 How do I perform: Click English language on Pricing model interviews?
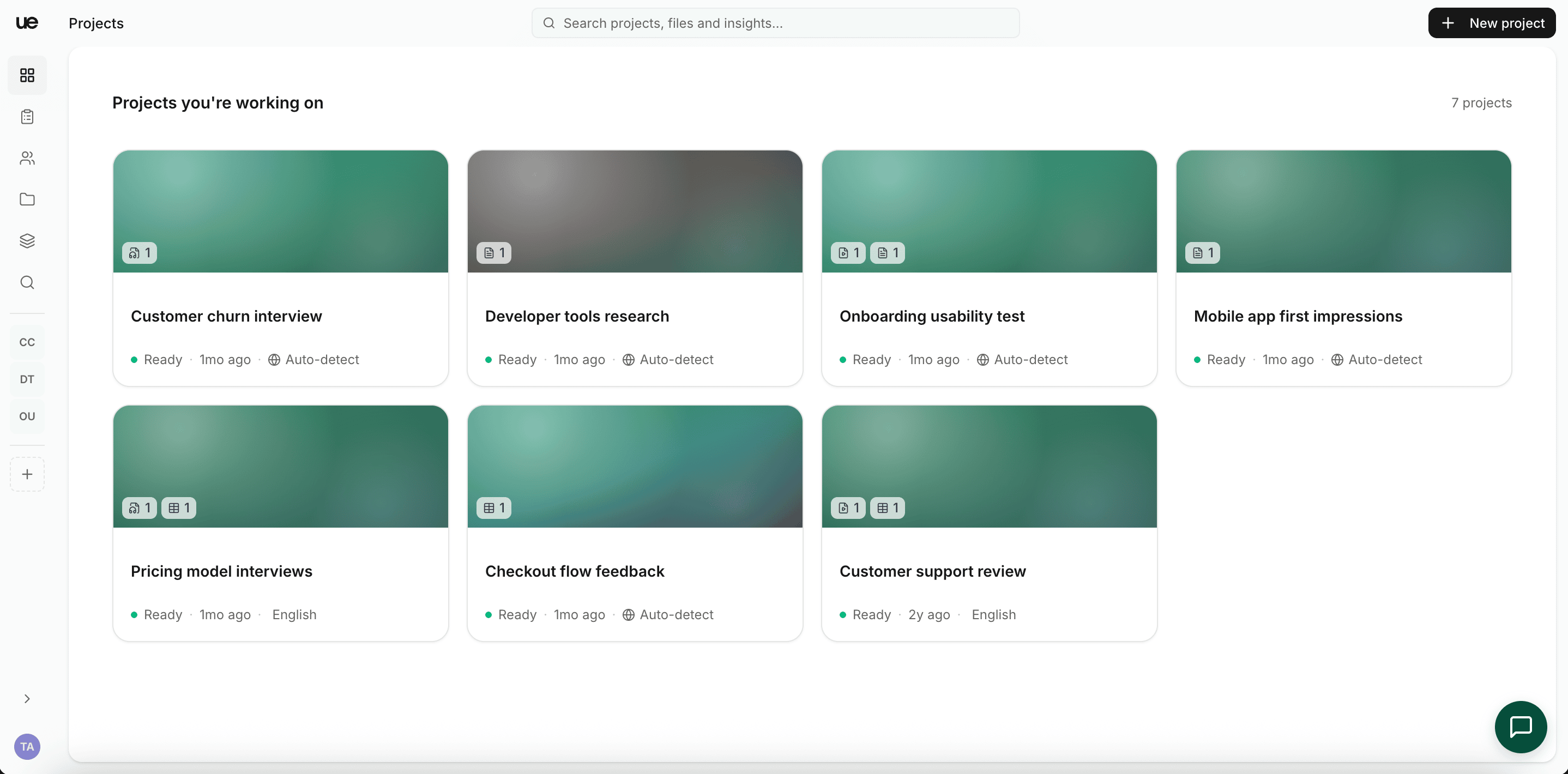click(x=294, y=615)
